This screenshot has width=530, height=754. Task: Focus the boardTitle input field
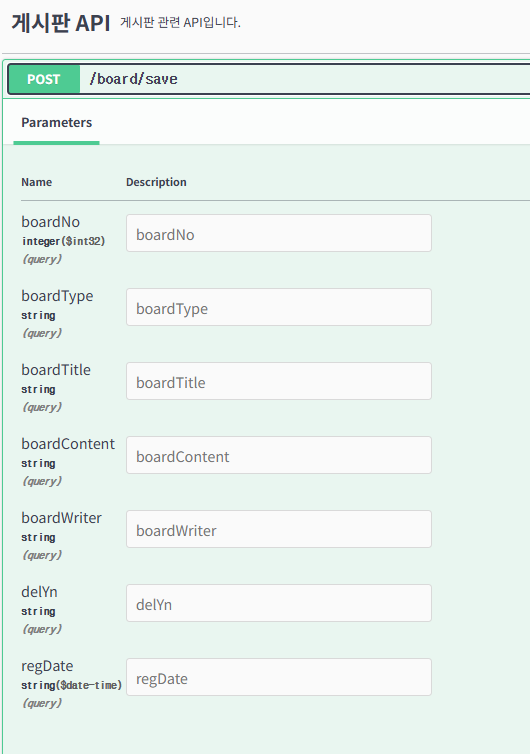(x=279, y=381)
